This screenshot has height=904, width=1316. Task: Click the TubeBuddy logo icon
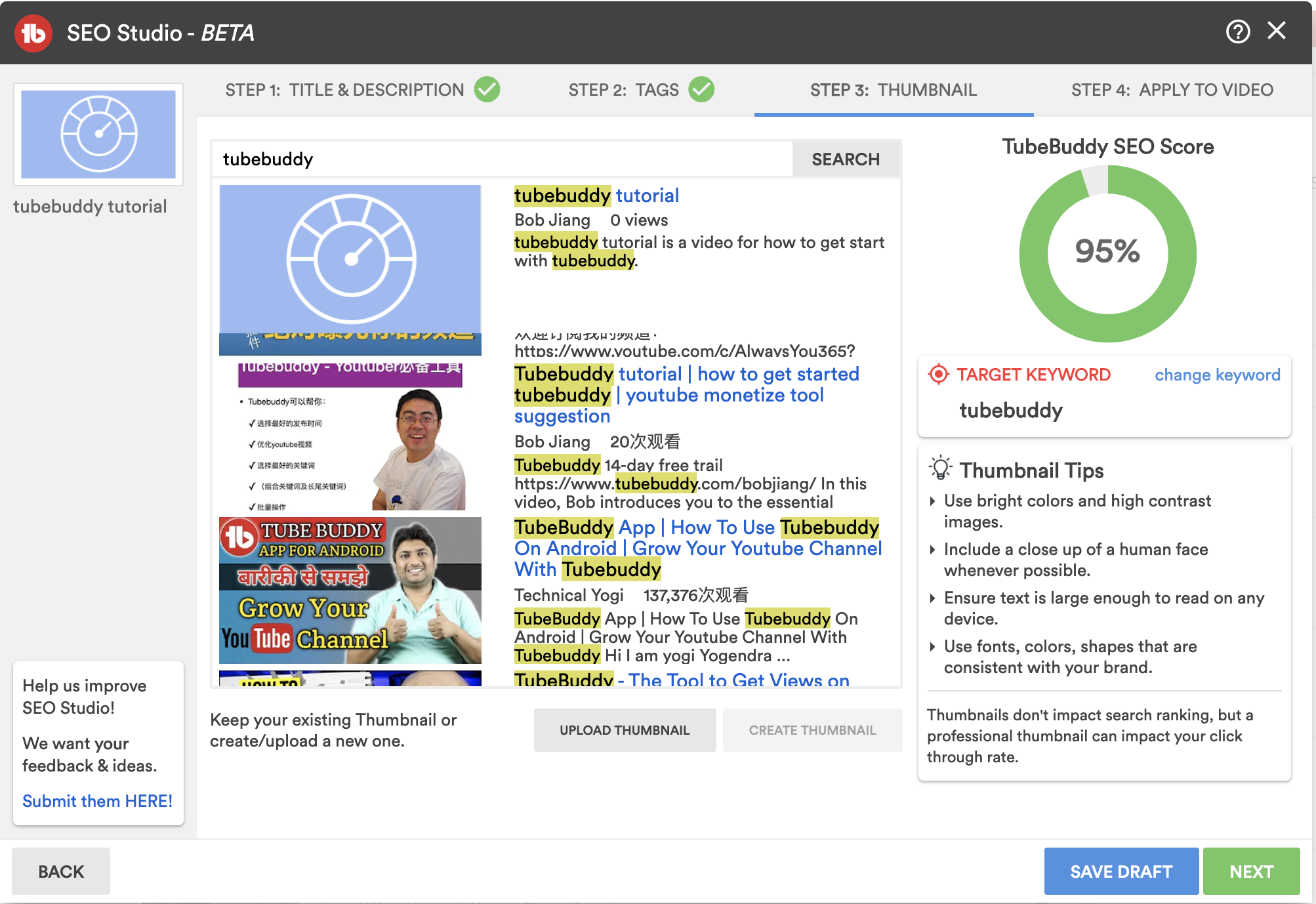(33, 33)
